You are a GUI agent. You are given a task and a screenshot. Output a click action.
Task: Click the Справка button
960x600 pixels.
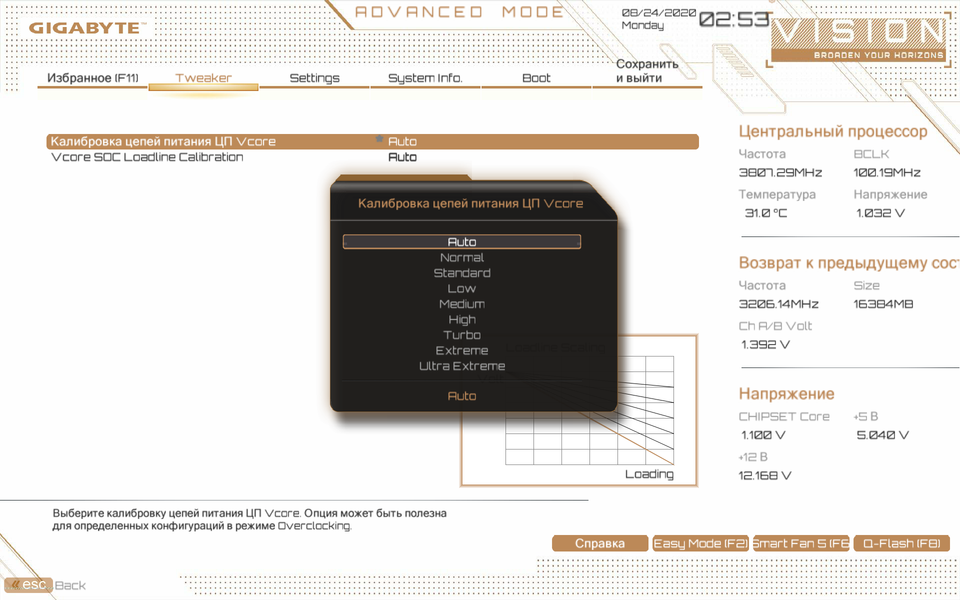tap(599, 543)
